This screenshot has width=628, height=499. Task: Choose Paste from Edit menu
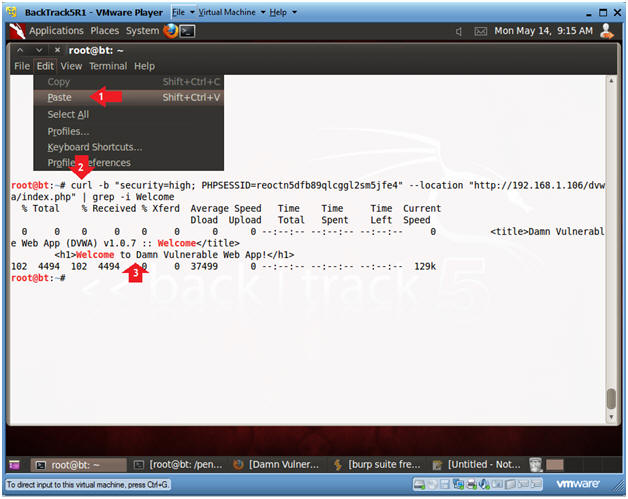tap(129, 97)
